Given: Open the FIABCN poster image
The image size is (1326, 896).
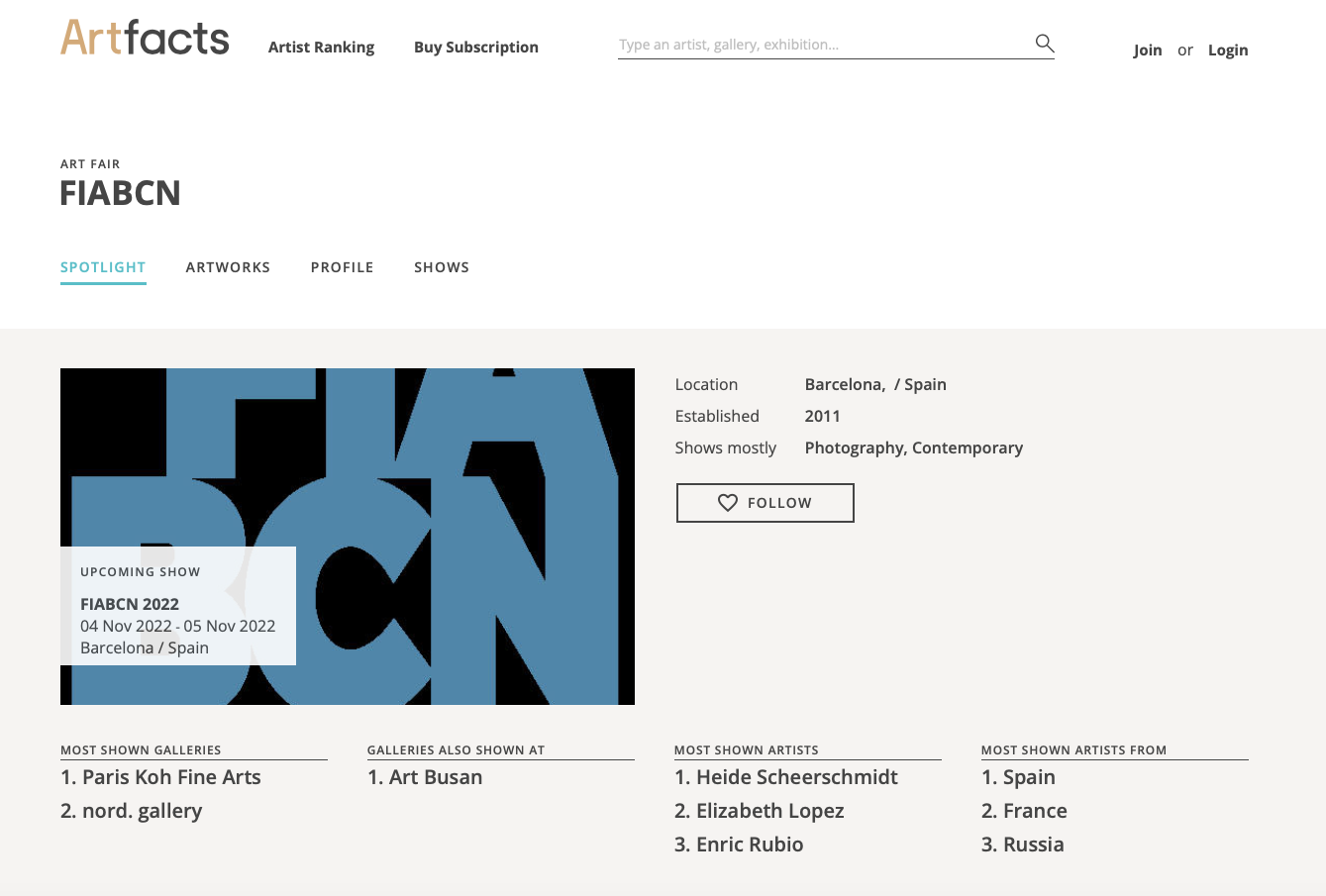Looking at the screenshot, I should coord(348,537).
